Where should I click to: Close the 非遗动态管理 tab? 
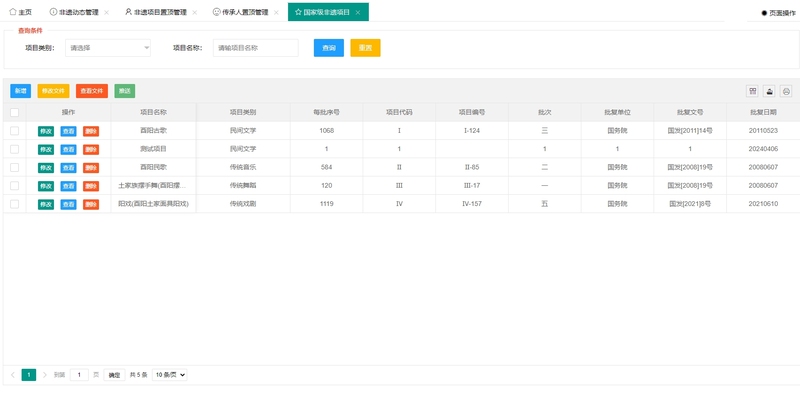[x=106, y=12]
